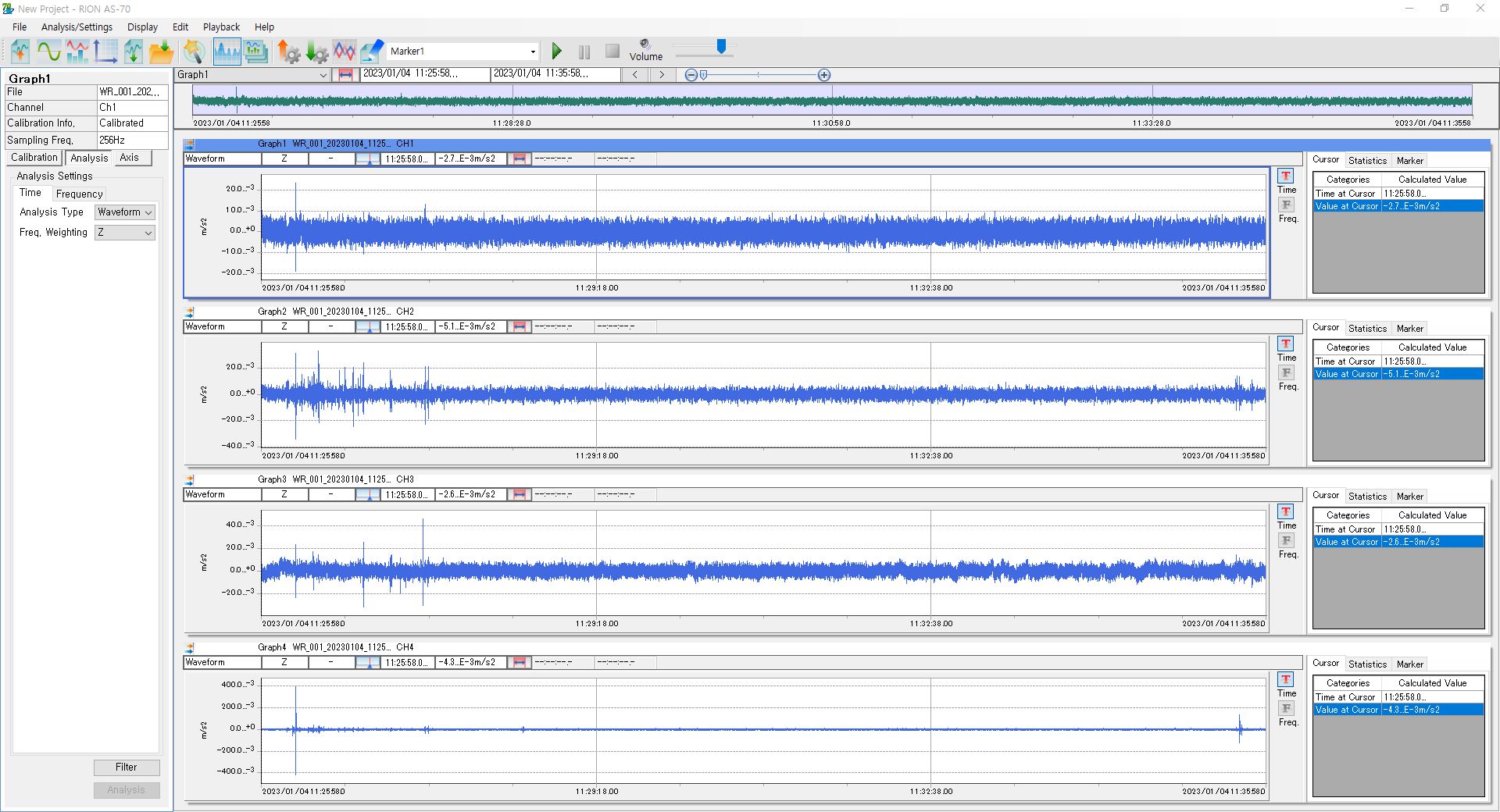Switch to Statistics tab for Graph1
Screen dimensions: 1500x812
pos(1367,160)
